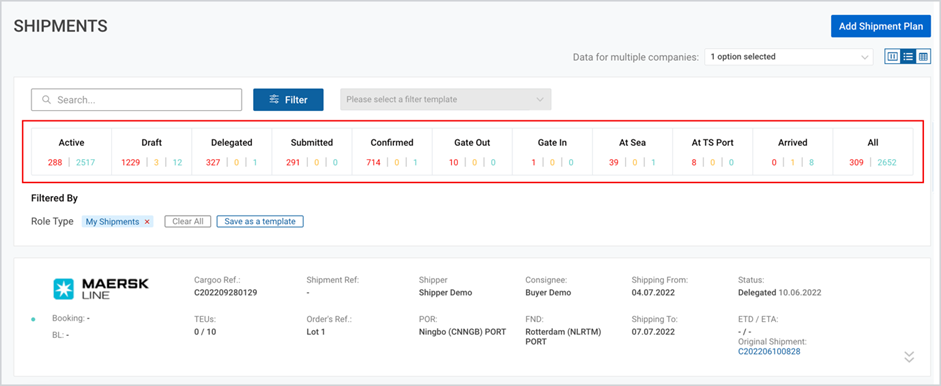
Task: Click Cargoo Ref value C202209280129
Action: tap(225, 292)
